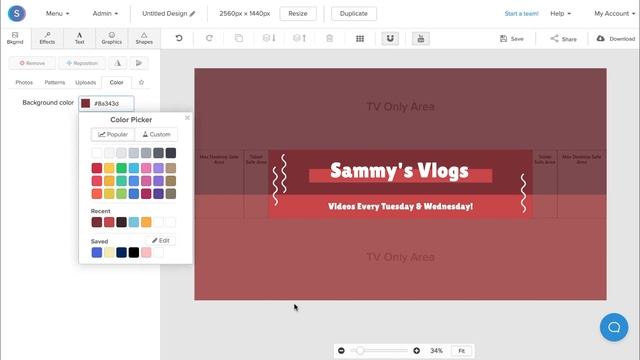Click the copy element icon

[239, 38]
